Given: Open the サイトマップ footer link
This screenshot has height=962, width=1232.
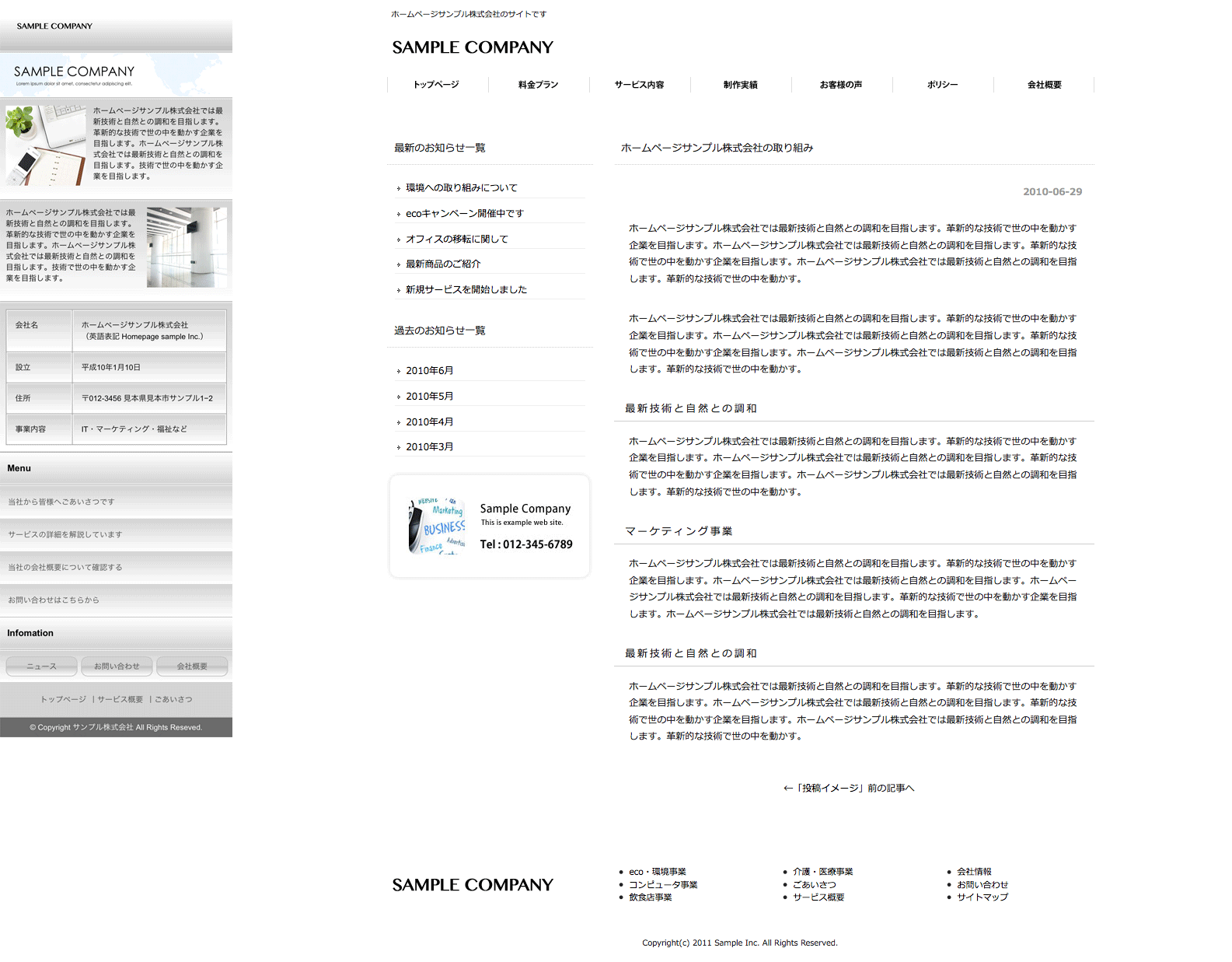Looking at the screenshot, I should pos(982,897).
